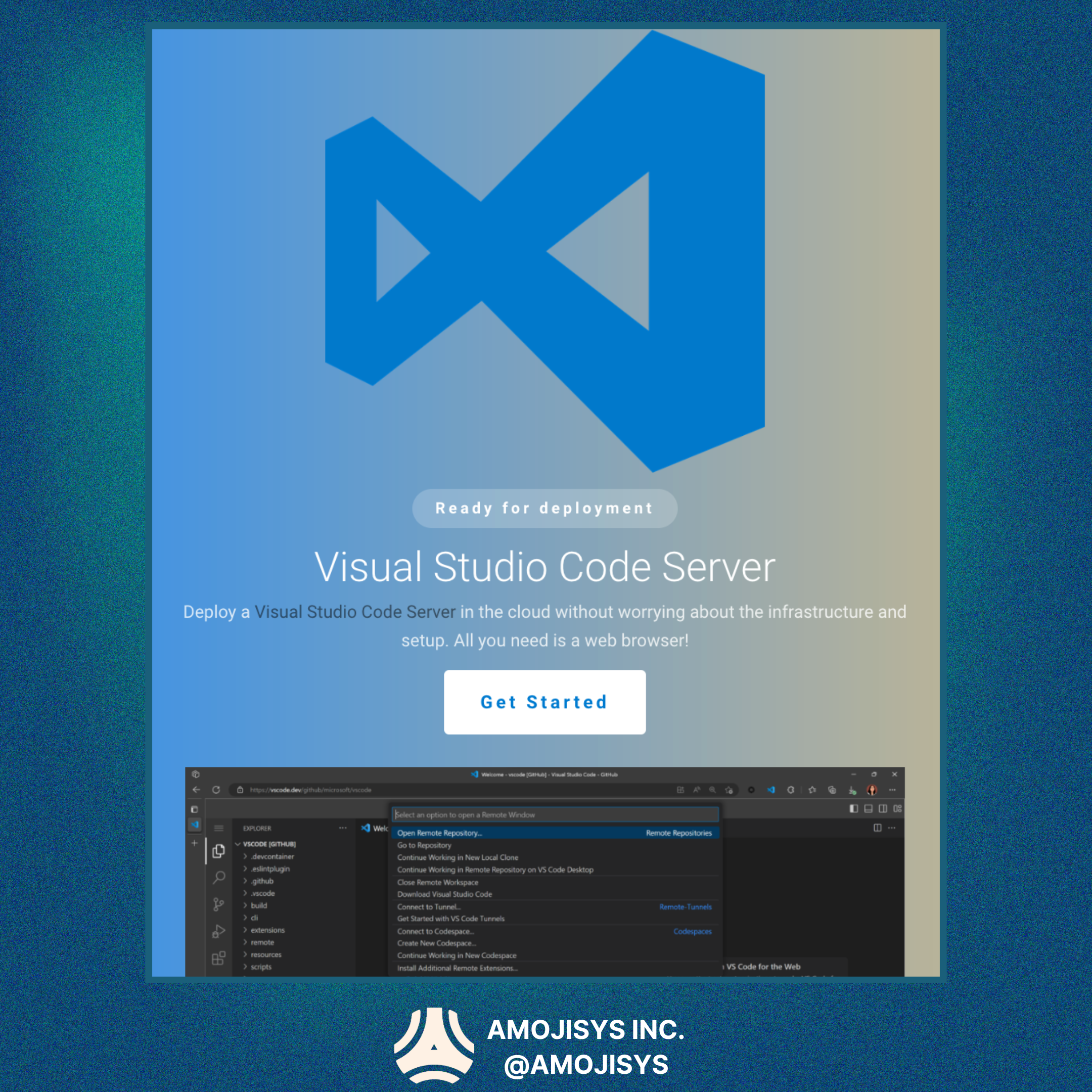Choose Continue Working in Remote Repository on VS Code Desktop
1092x1092 pixels.
(x=556, y=870)
